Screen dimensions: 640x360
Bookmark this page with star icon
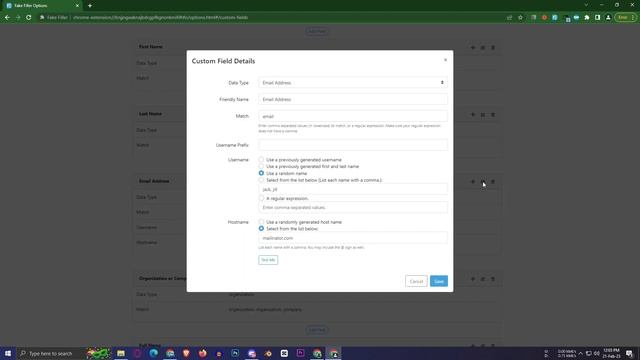click(x=520, y=18)
